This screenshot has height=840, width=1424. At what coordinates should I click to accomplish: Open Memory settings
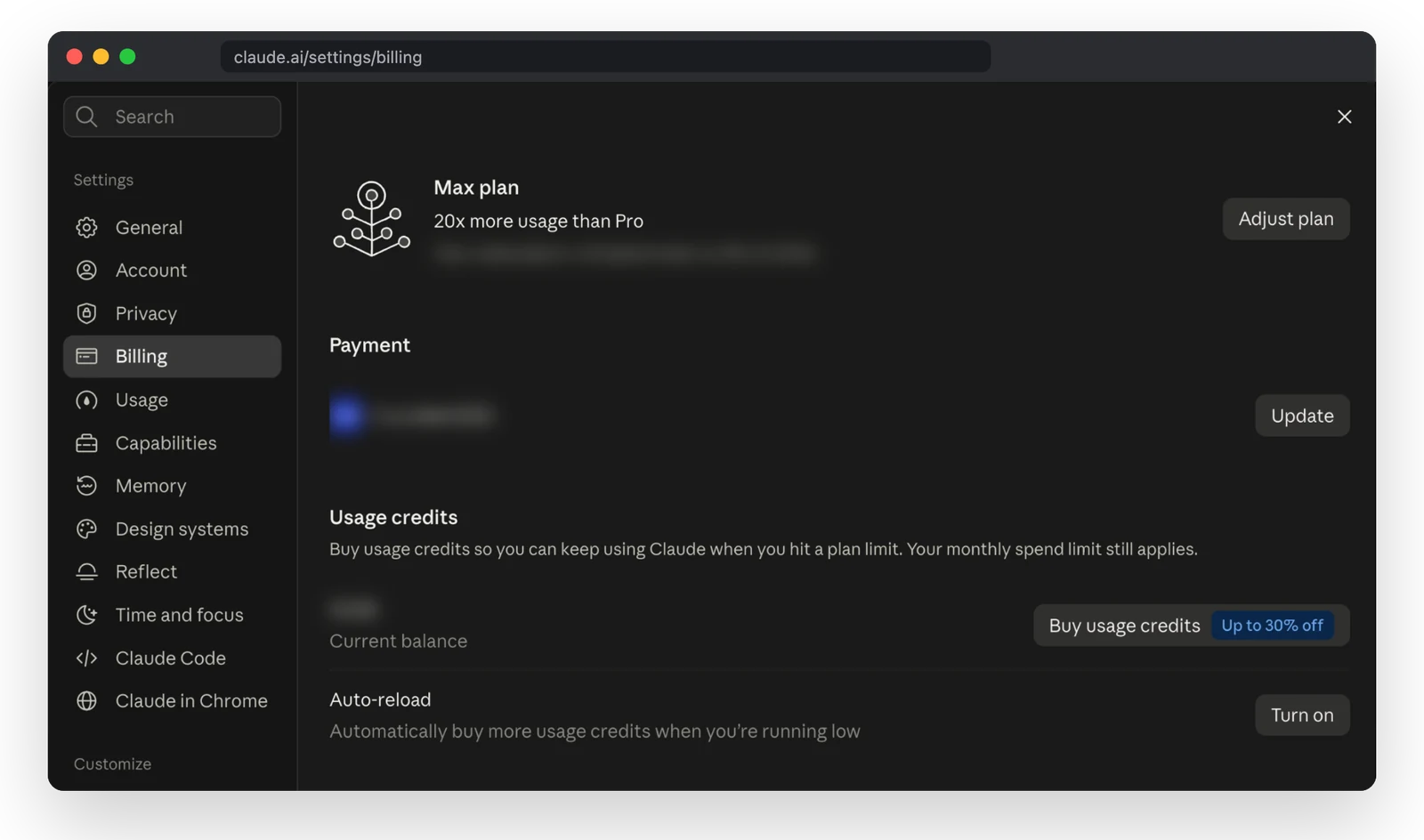173,486
